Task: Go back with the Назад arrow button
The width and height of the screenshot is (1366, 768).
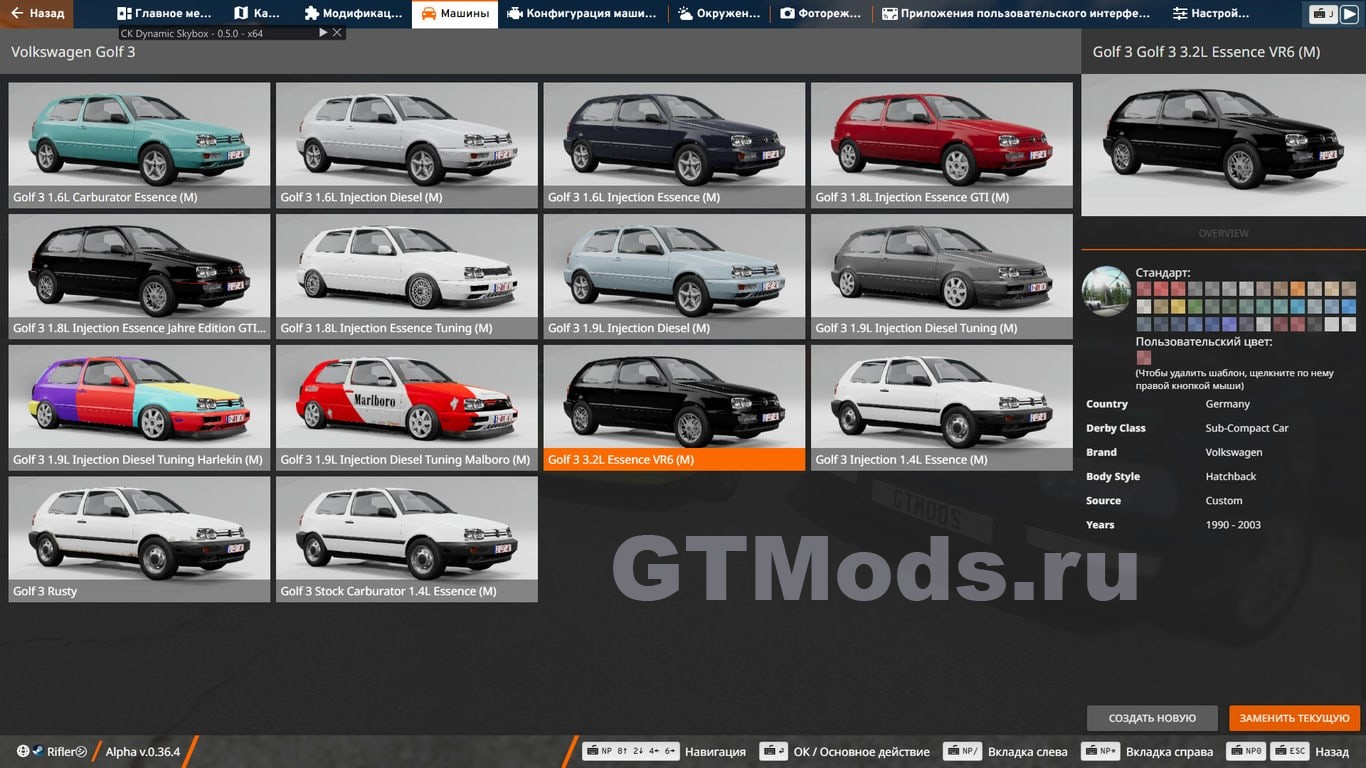Action: pyautogui.click(x=37, y=14)
